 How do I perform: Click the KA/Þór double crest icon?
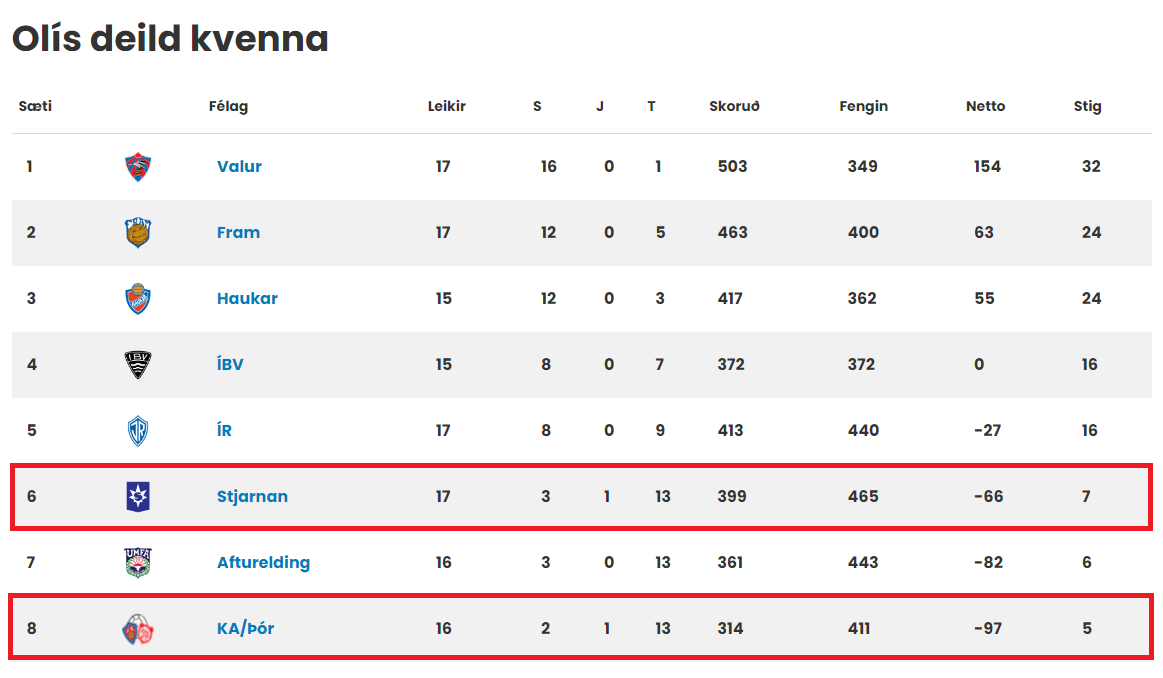pos(138,629)
